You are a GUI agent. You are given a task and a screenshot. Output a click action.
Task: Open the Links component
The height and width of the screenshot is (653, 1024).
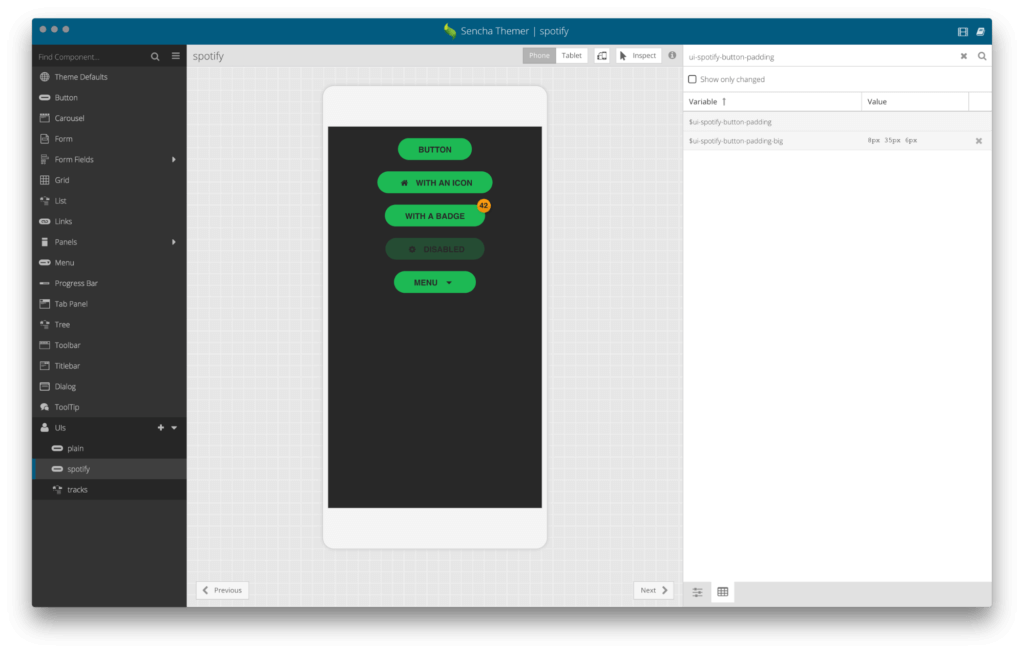click(x=109, y=221)
